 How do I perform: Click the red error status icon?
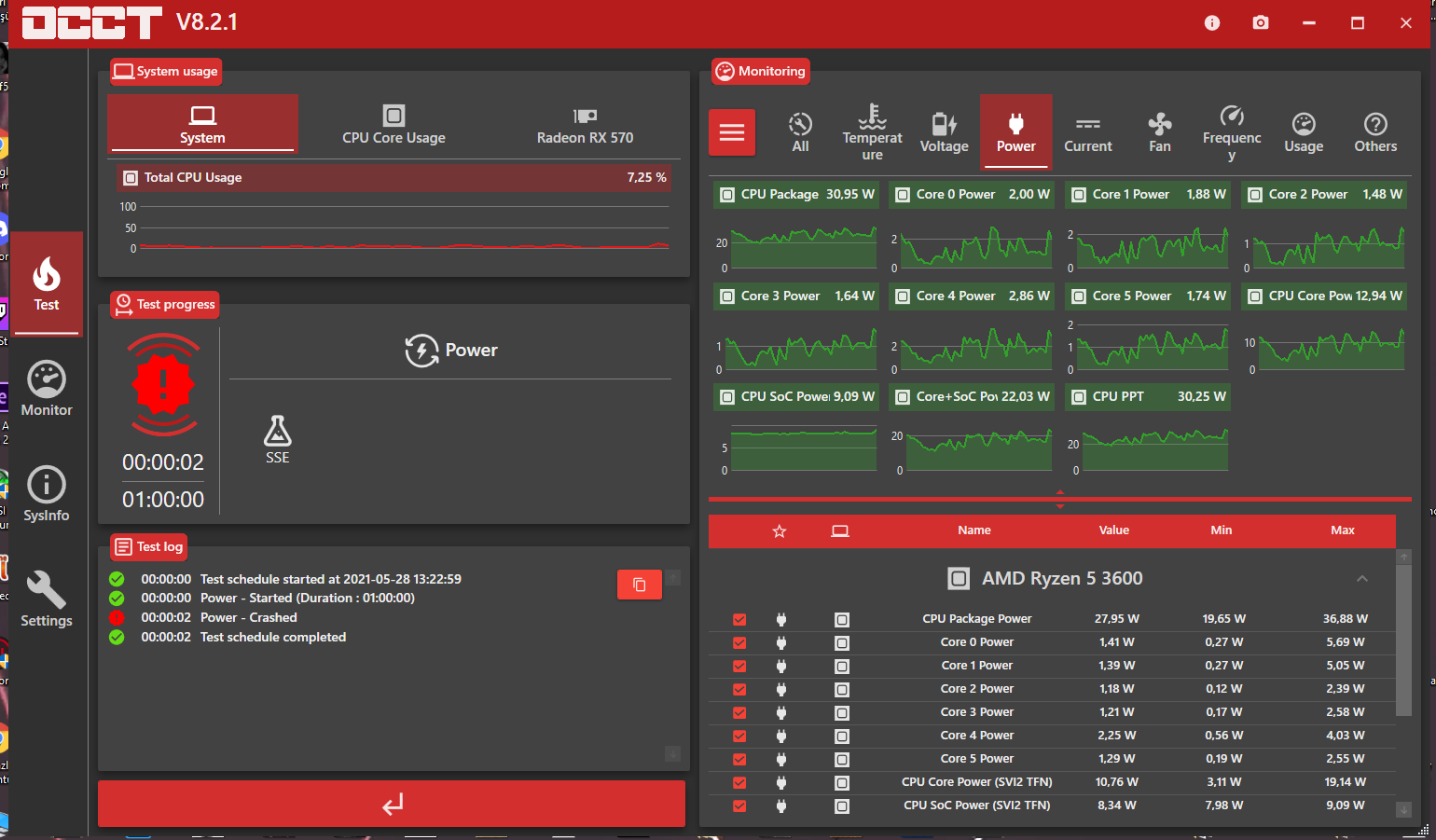pos(163,384)
